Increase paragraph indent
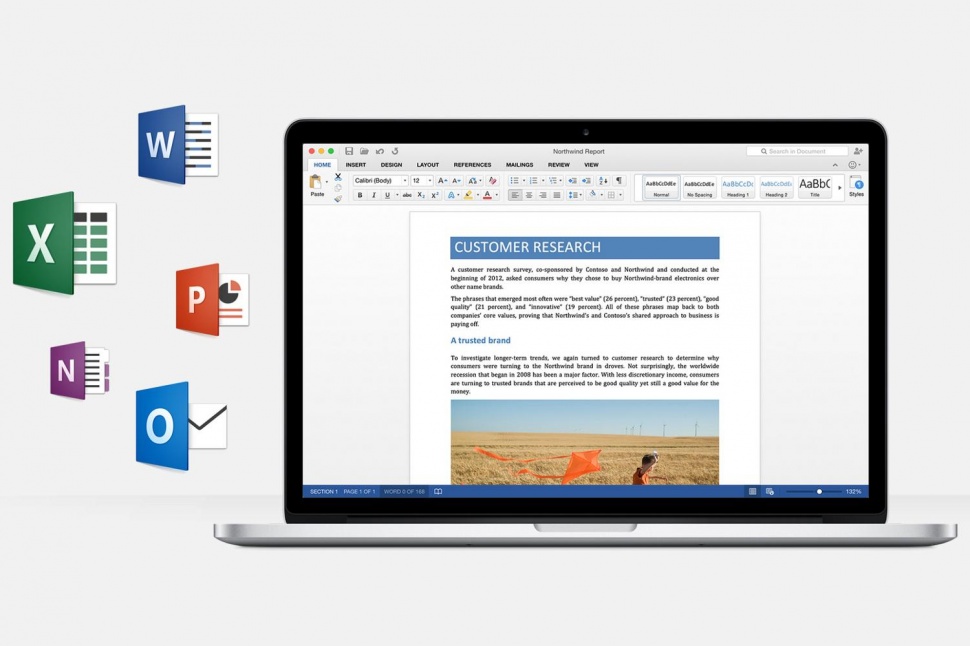970x646 pixels. (x=586, y=181)
